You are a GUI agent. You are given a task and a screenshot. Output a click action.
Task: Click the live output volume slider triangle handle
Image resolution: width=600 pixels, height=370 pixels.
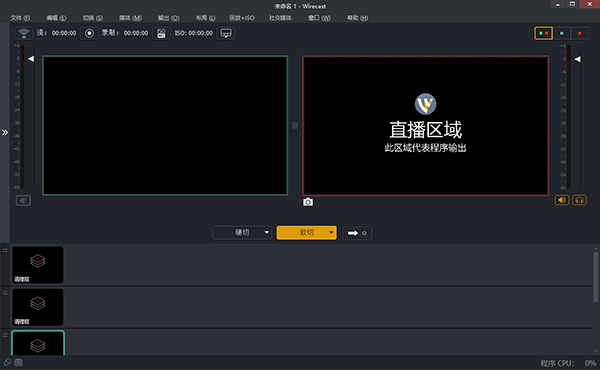[x=577, y=59]
